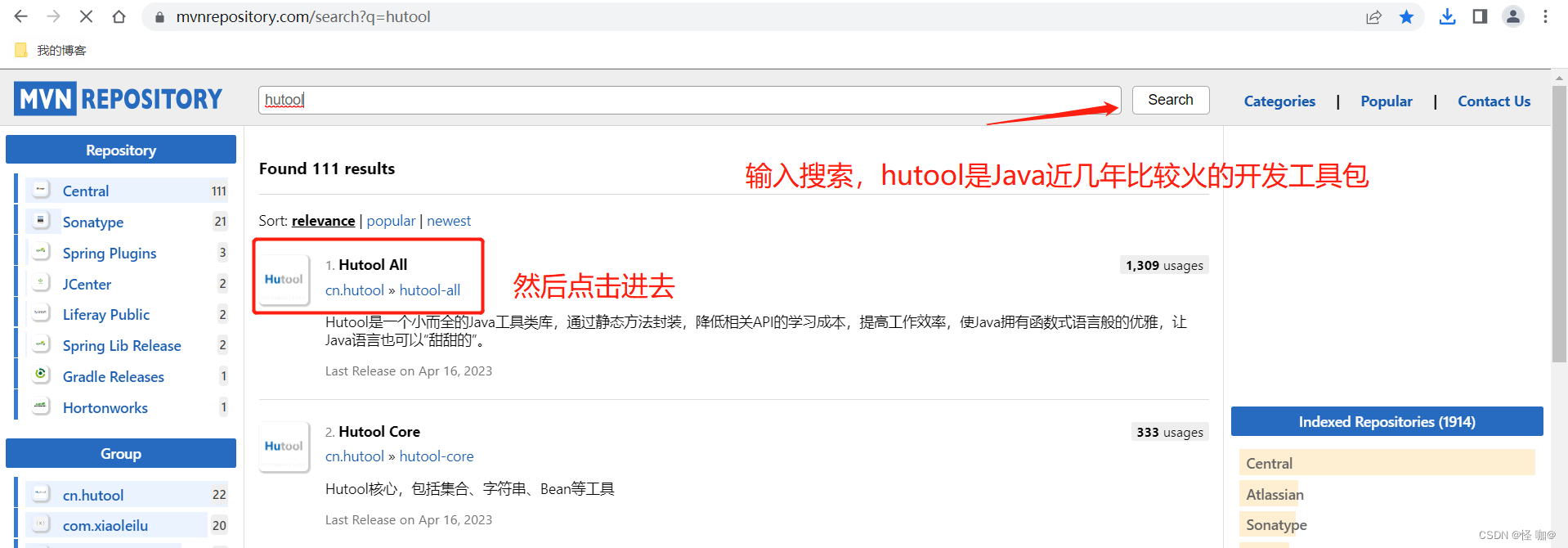
Task: Go forward with the browser arrow
Action: pyautogui.click(x=53, y=16)
